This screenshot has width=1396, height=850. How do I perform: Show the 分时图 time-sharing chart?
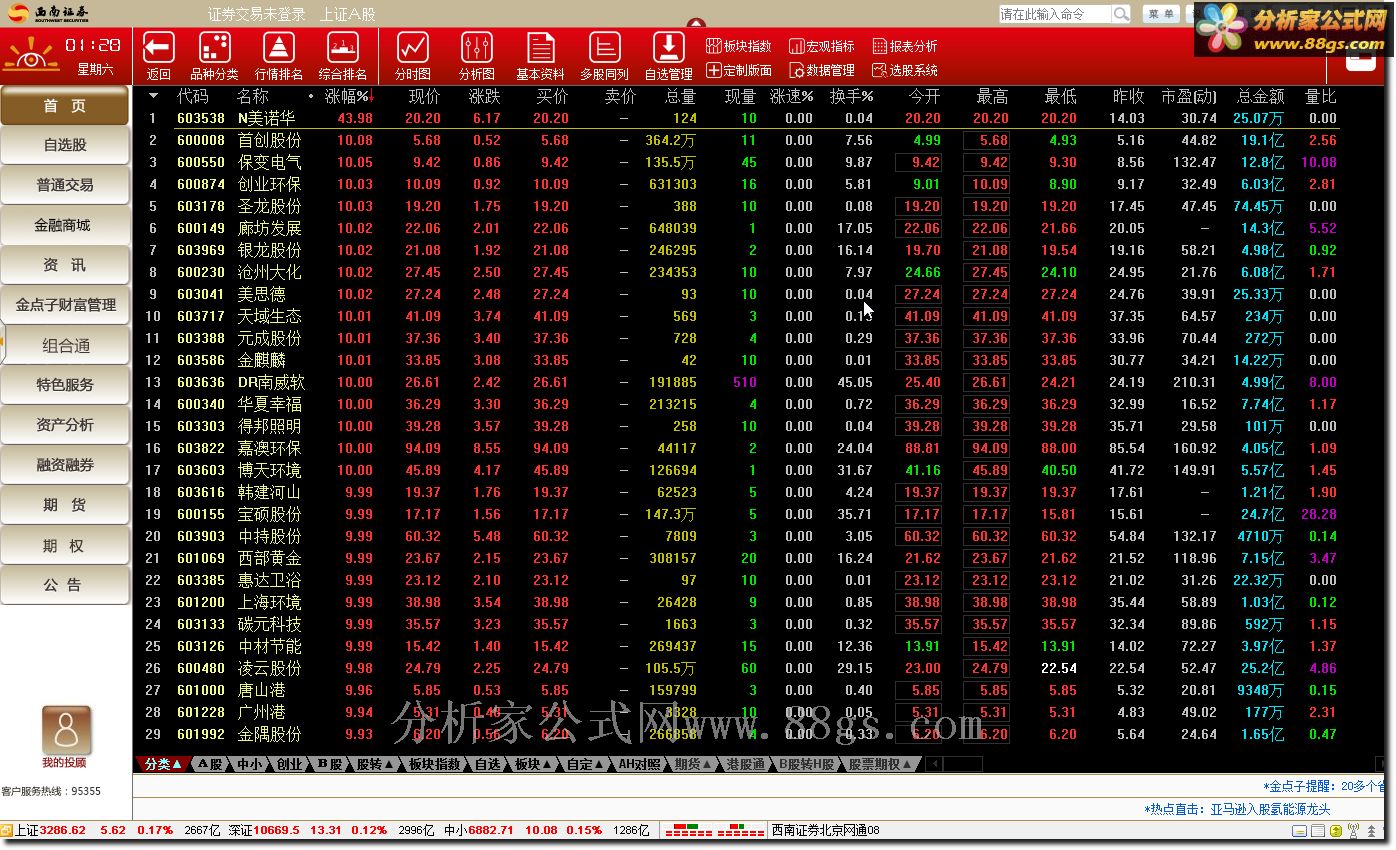pyautogui.click(x=412, y=48)
